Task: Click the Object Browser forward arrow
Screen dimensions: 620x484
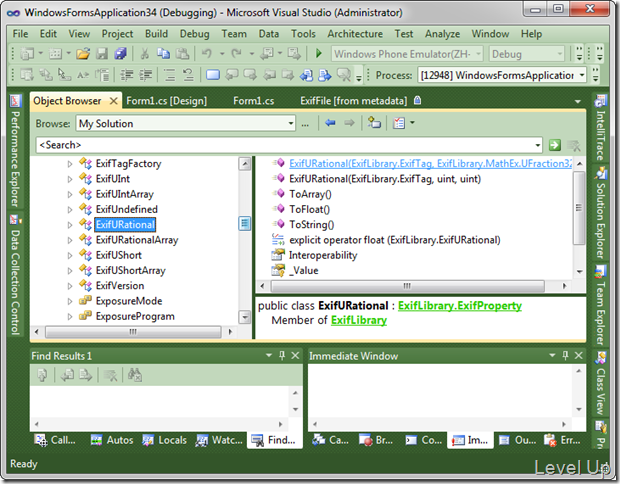Action: point(349,123)
